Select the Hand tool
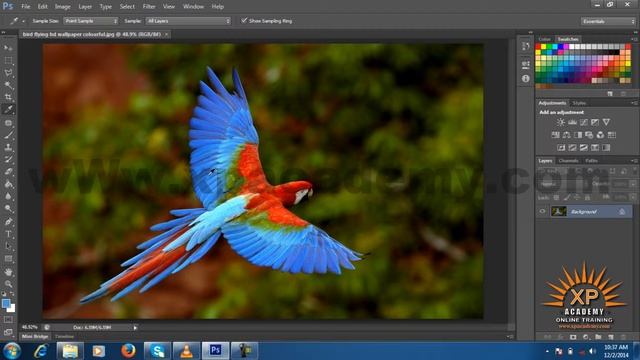The image size is (640, 360). (8, 272)
